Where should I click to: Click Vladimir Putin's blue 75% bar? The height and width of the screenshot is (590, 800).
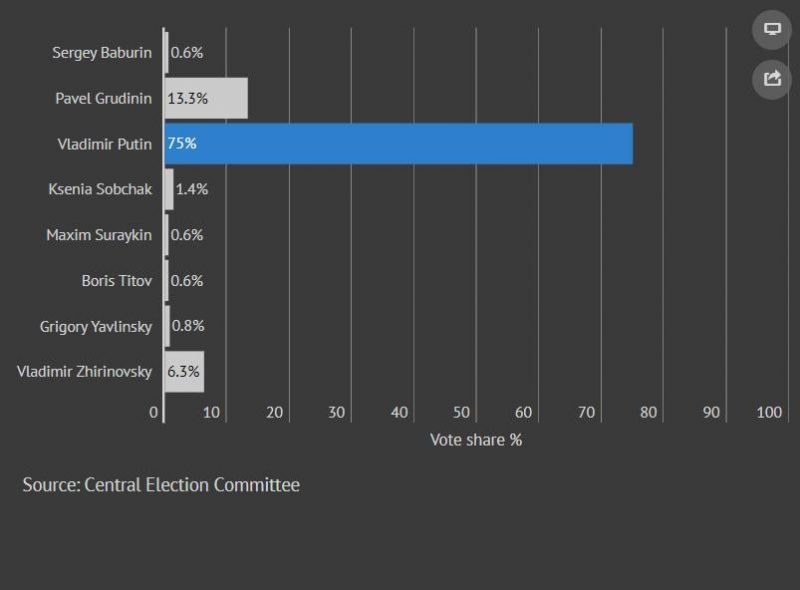click(398, 144)
